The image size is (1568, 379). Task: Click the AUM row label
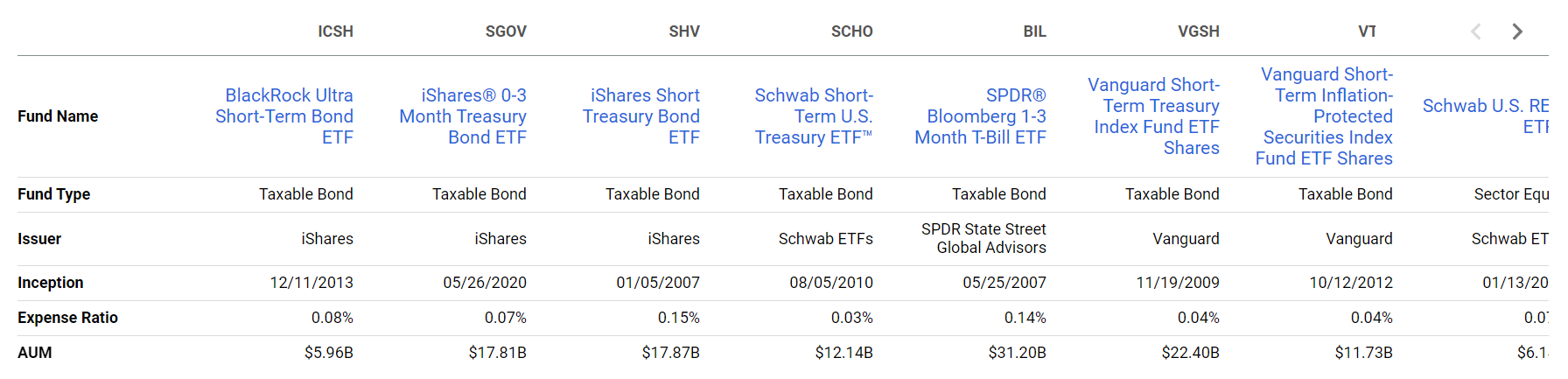click(x=35, y=353)
